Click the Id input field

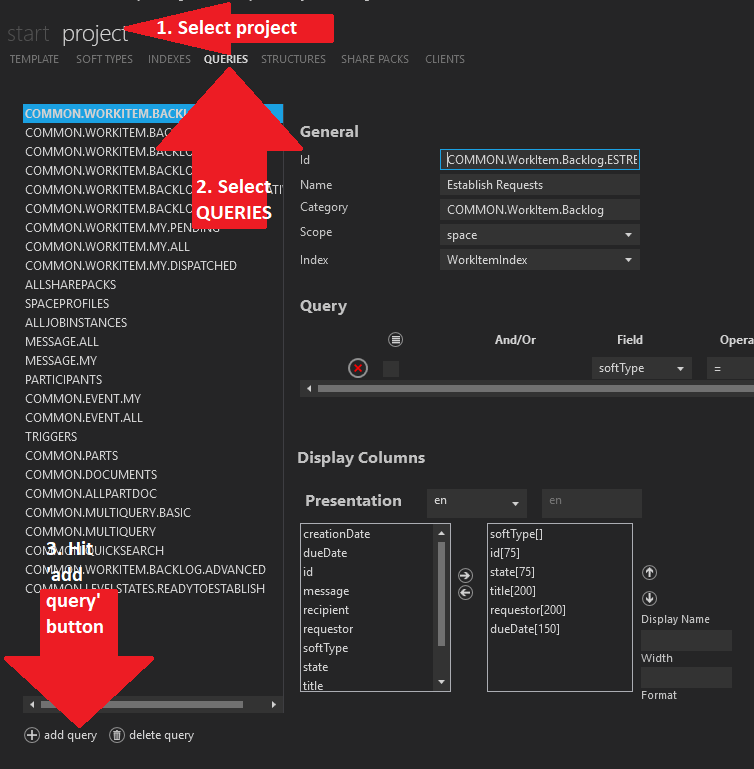[540, 160]
